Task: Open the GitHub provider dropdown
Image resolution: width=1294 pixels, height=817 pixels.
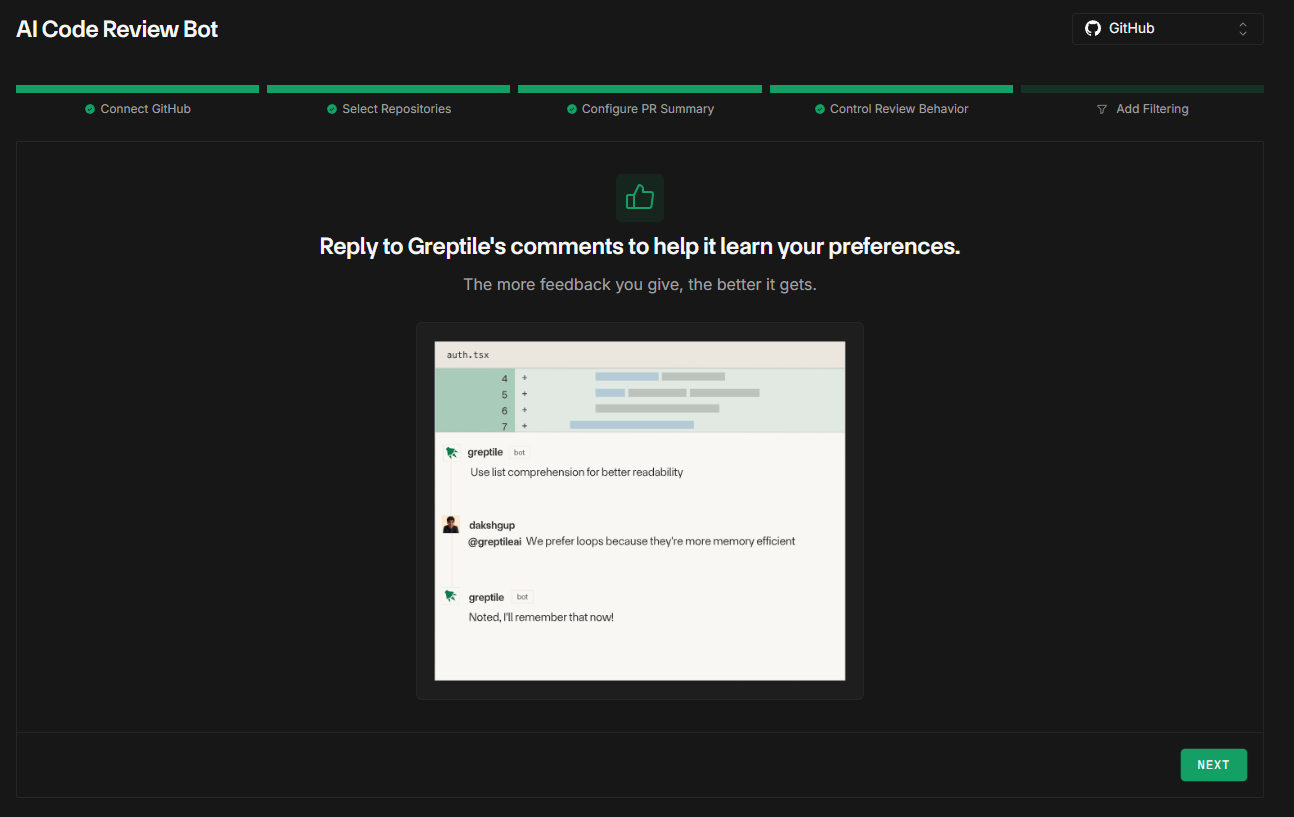Action: point(1167,29)
